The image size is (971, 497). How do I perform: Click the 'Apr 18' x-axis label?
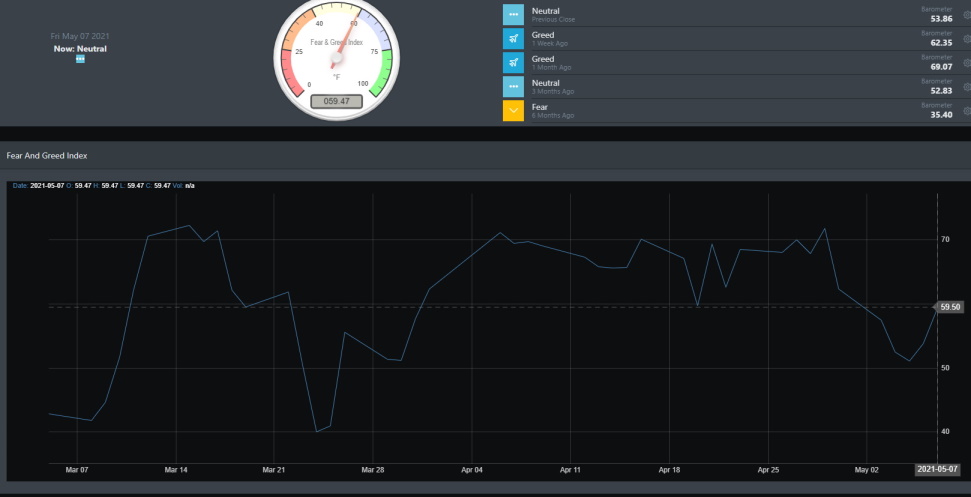coord(669,470)
